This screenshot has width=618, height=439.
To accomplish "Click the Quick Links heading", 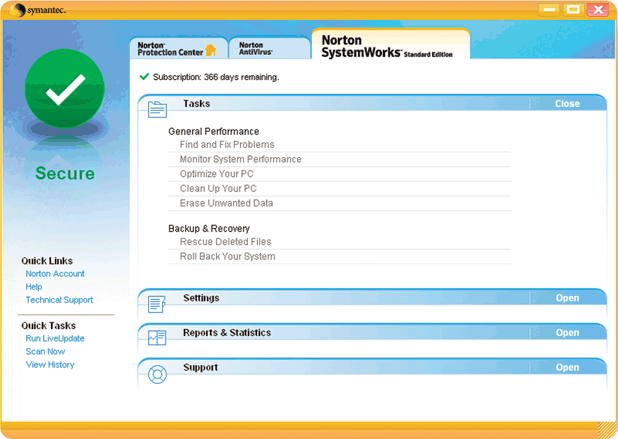I will (47, 261).
